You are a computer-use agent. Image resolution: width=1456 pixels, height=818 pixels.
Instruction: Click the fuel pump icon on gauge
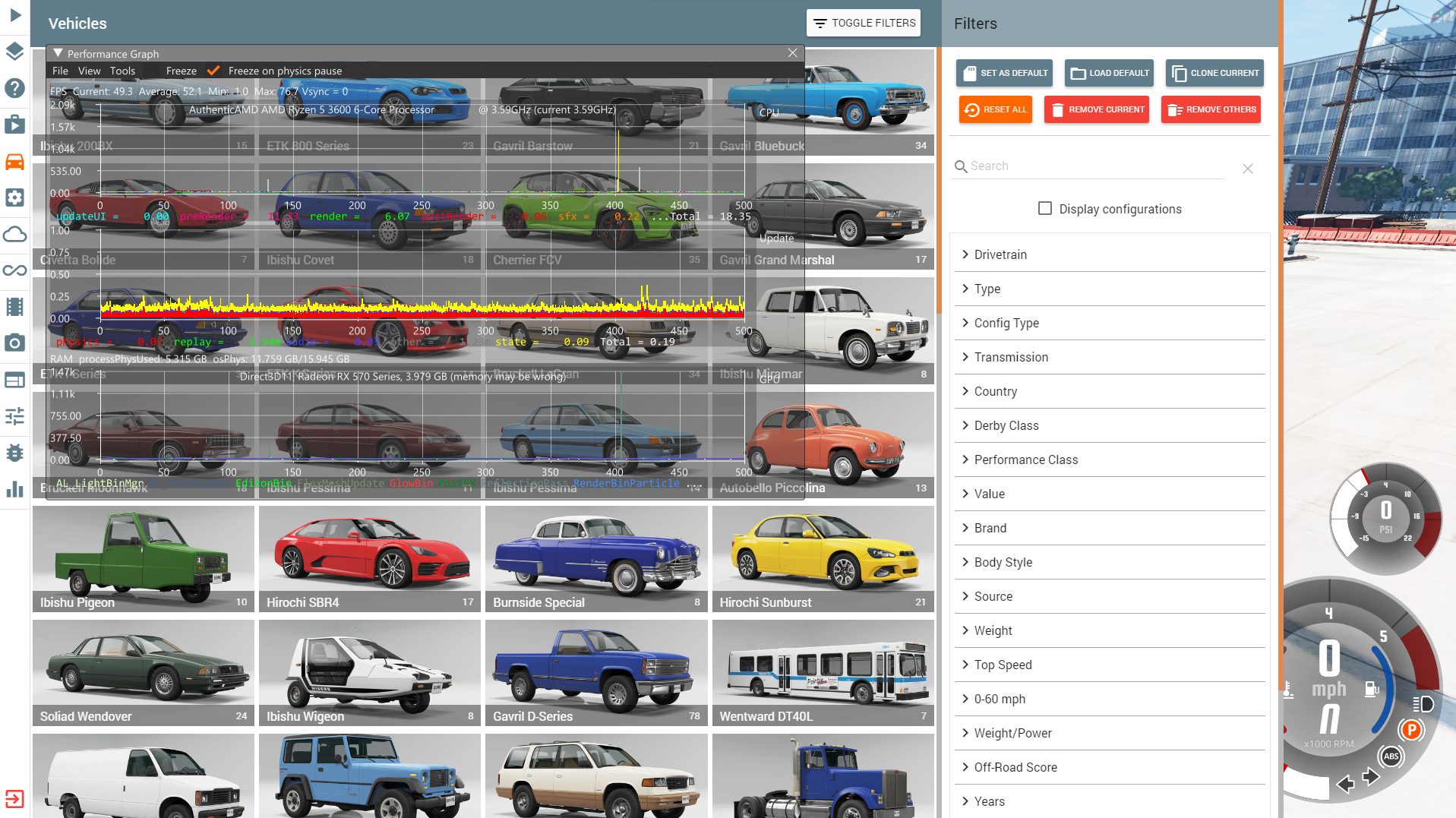tap(1372, 689)
